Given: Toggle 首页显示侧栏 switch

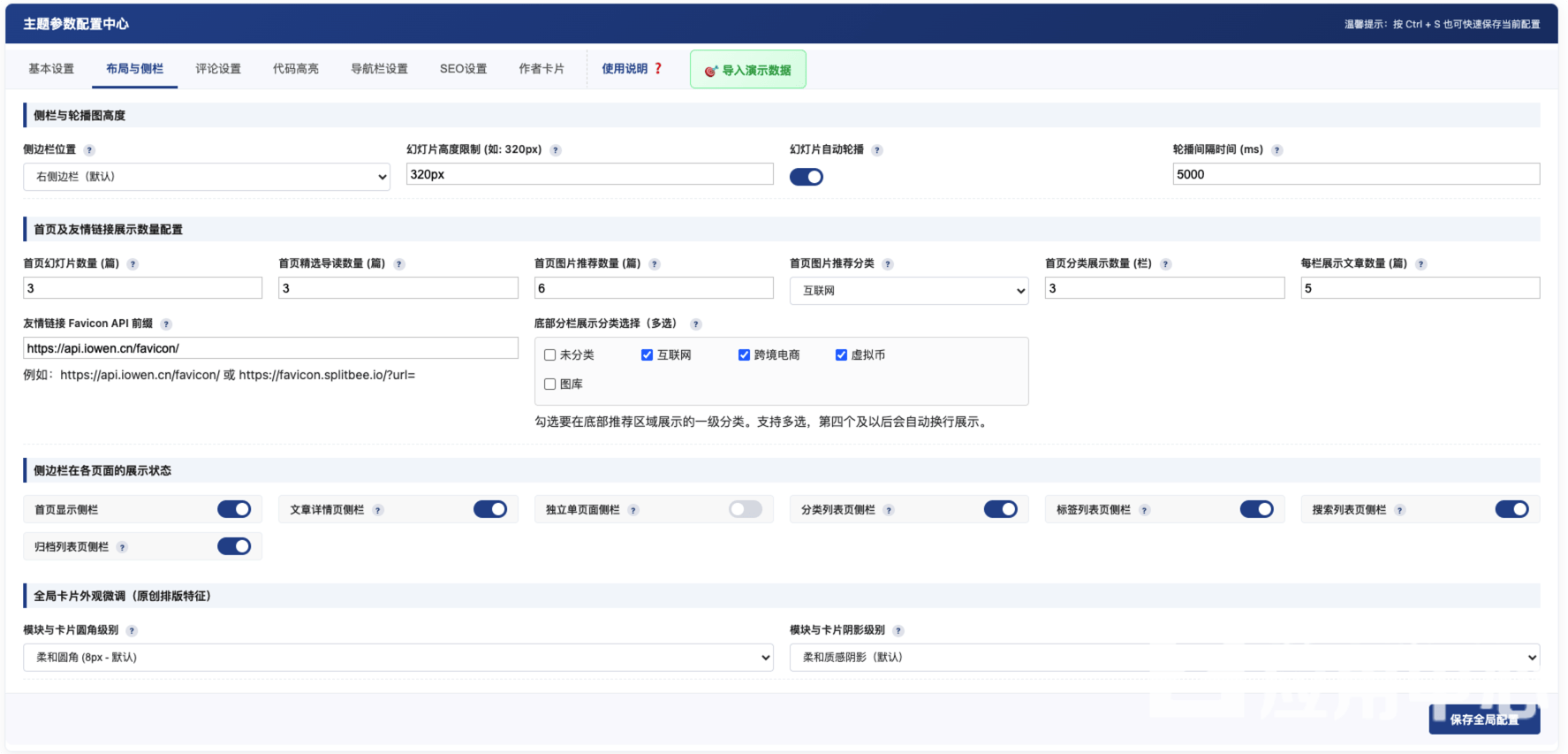Looking at the screenshot, I should coord(234,509).
